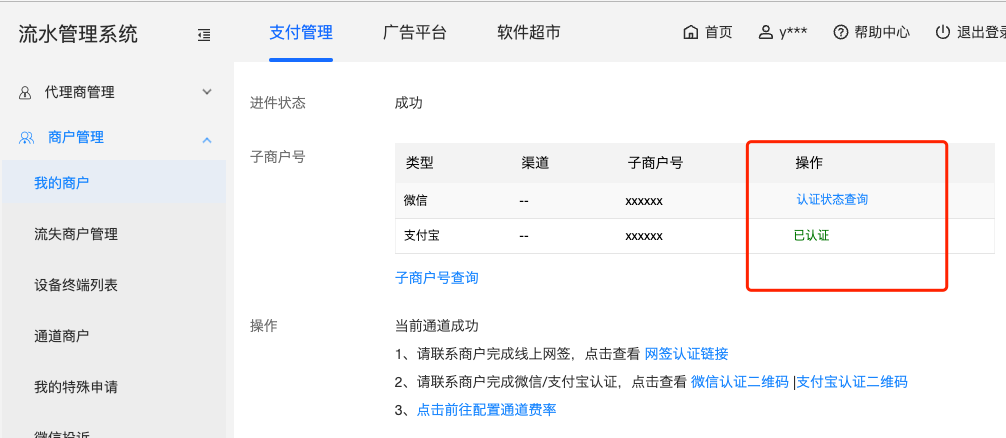
Task: Click 退出登录 to log out
Action: tap(981, 32)
